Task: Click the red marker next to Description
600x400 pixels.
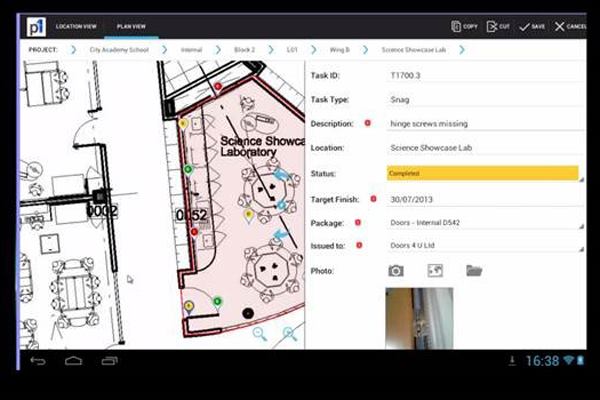Action: (x=367, y=123)
